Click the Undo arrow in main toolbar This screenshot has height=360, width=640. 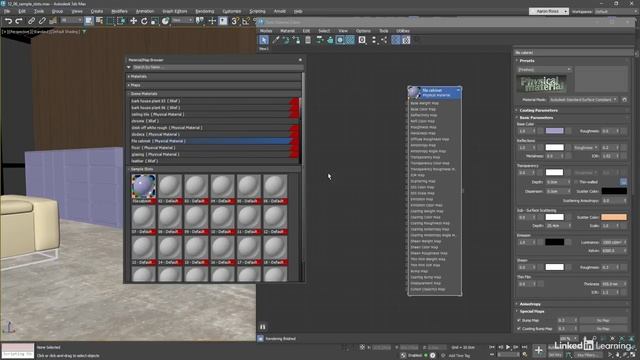pyautogui.click(x=8, y=21)
